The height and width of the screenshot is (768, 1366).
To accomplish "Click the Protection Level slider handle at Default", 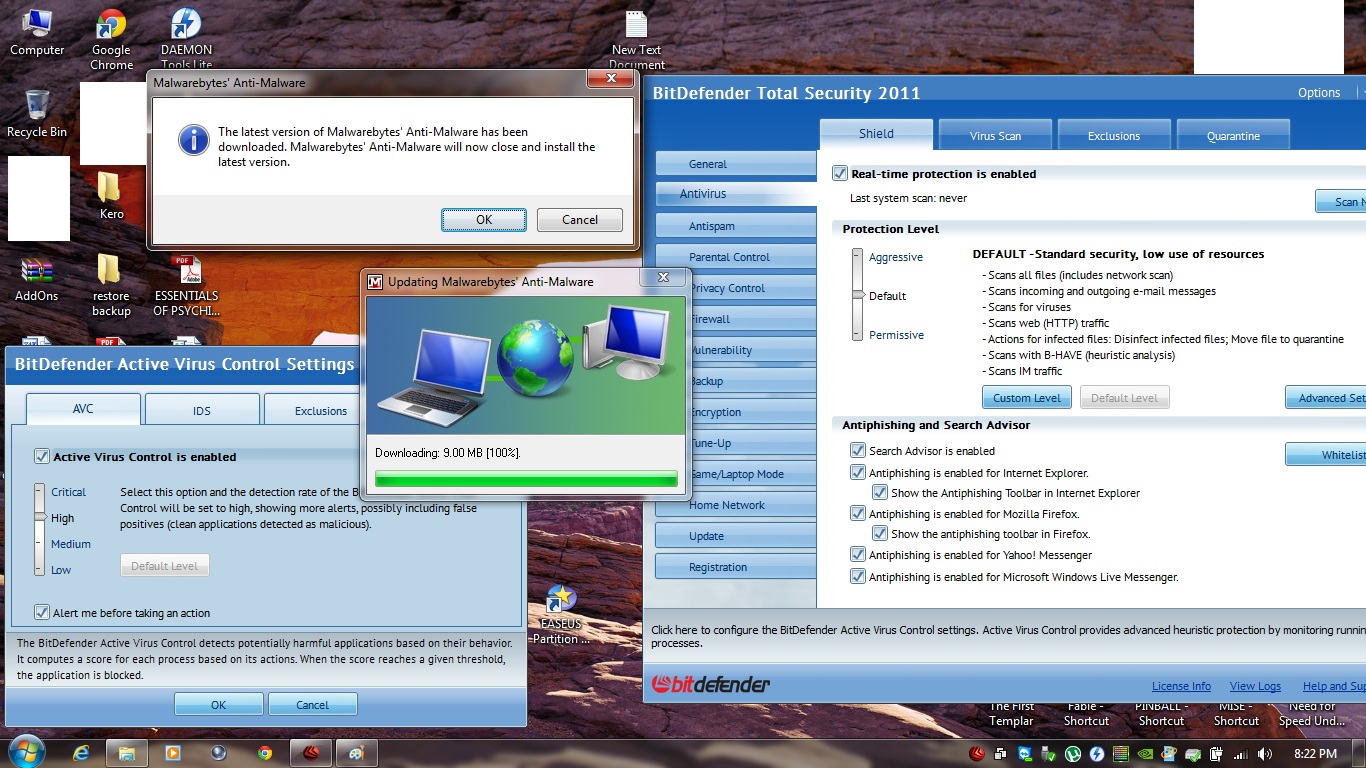I will click(857, 295).
